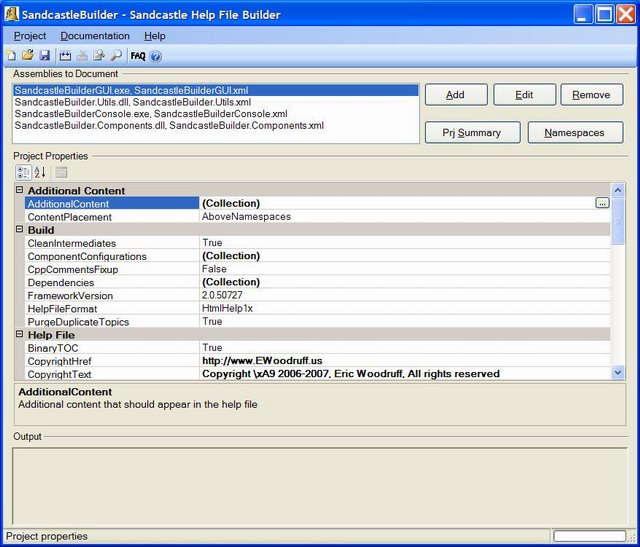Collapse the Help File category

tap(19, 334)
